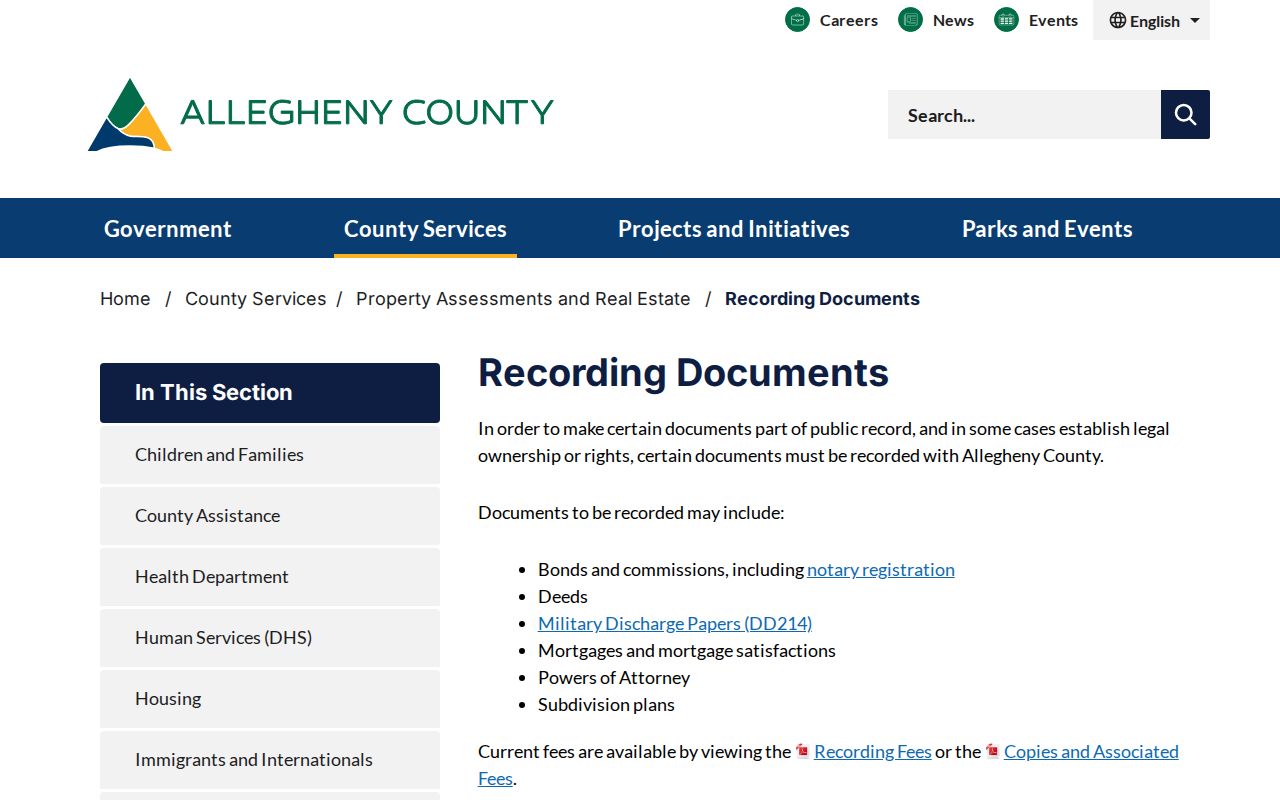Open Copies and Associated Fees link

click(1091, 751)
